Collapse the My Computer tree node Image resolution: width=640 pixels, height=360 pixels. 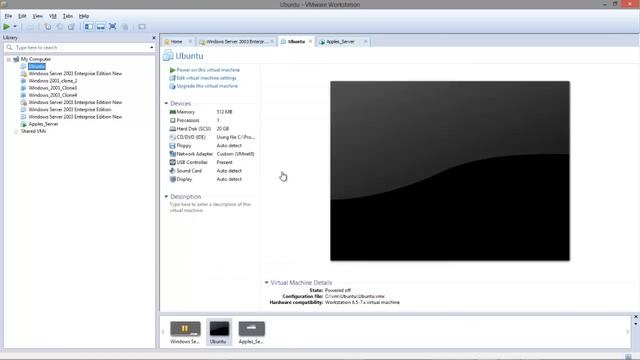9,59
